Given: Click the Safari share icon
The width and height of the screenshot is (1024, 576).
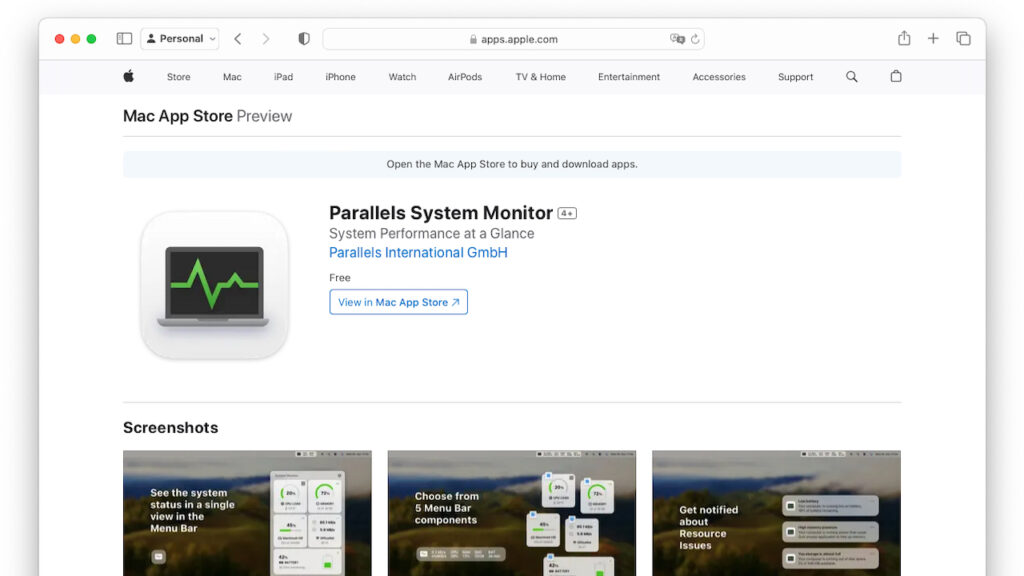Looking at the screenshot, I should coord(904,38).
